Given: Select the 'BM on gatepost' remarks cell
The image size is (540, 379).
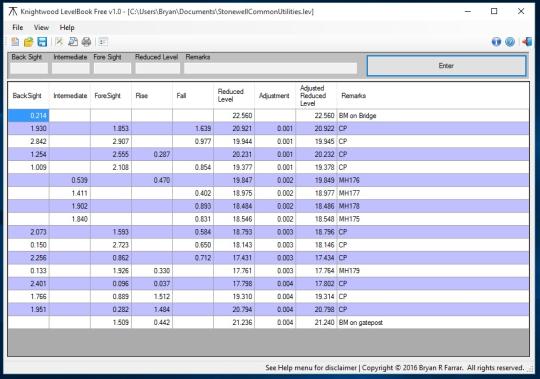Looking at the screenshot, I should click(x=433, y=322).
